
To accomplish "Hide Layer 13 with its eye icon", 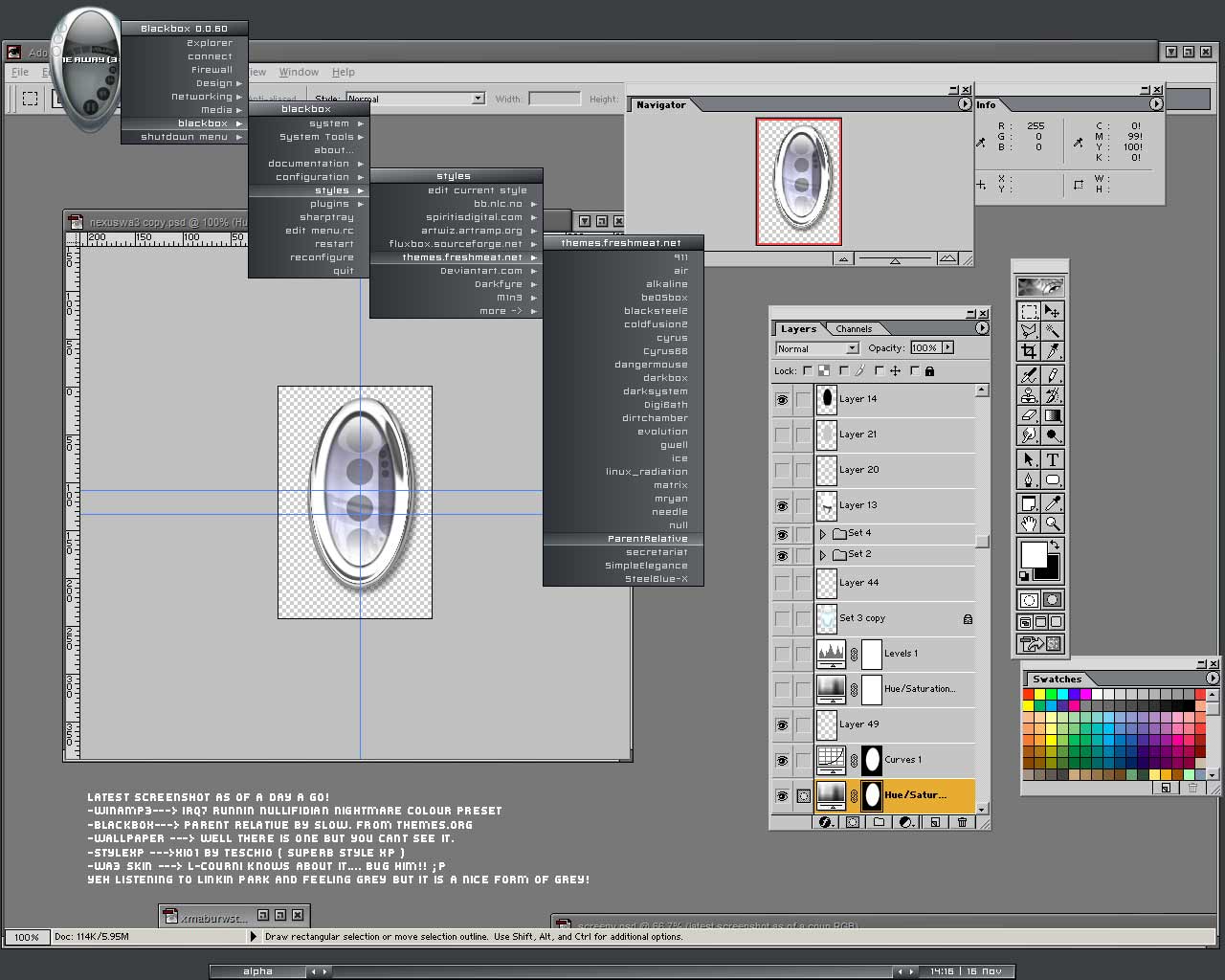I will click(782, 506).
